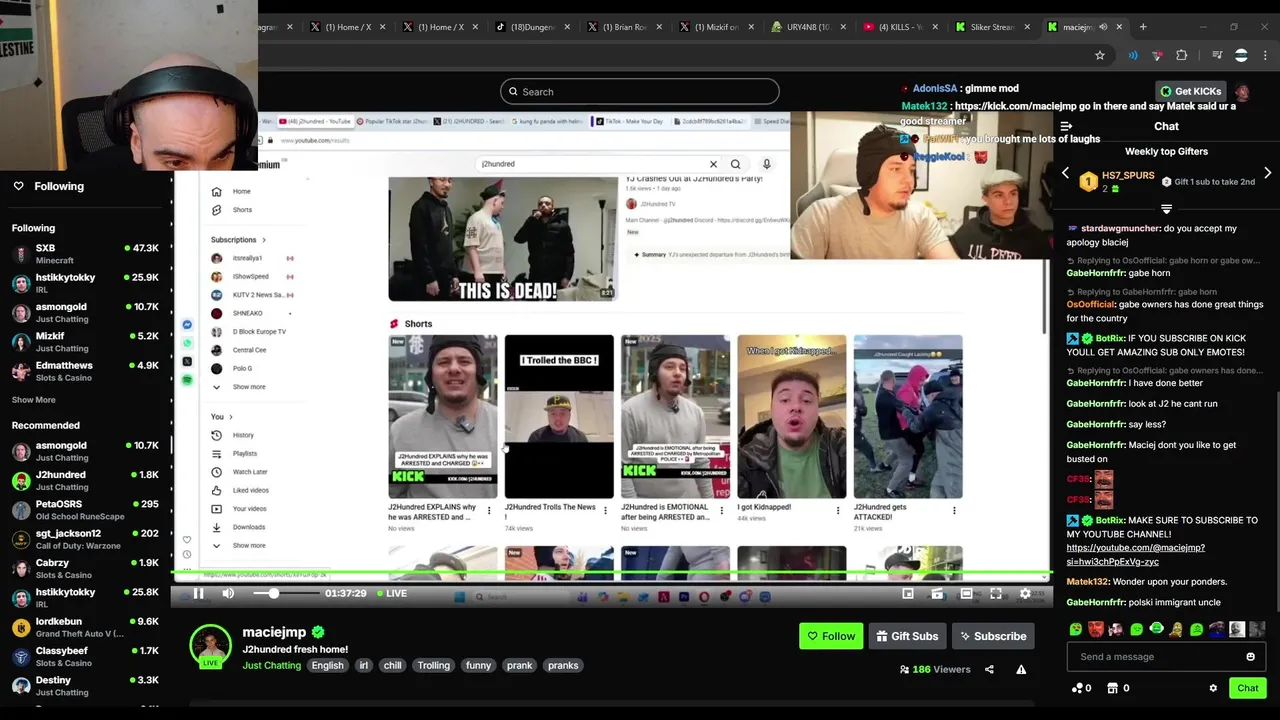This screenshot has height=720, width=1280.
Task: Toggle theater mode in the player
Action: (966, 594)
